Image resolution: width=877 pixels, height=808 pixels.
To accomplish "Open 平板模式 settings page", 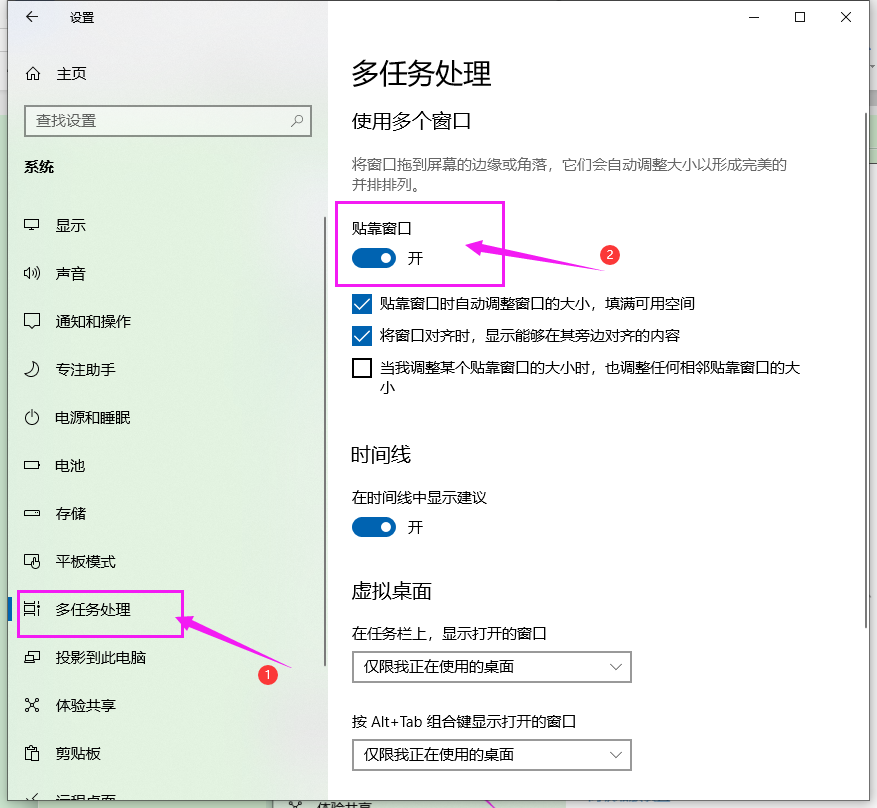I will 85,561.
